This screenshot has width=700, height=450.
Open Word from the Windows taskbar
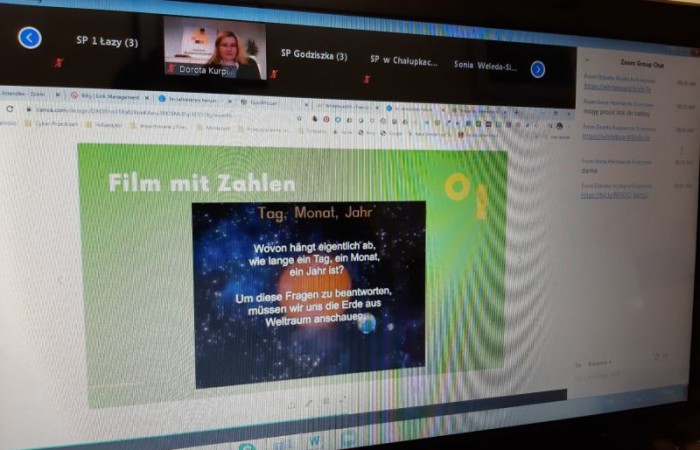point(314,439)
